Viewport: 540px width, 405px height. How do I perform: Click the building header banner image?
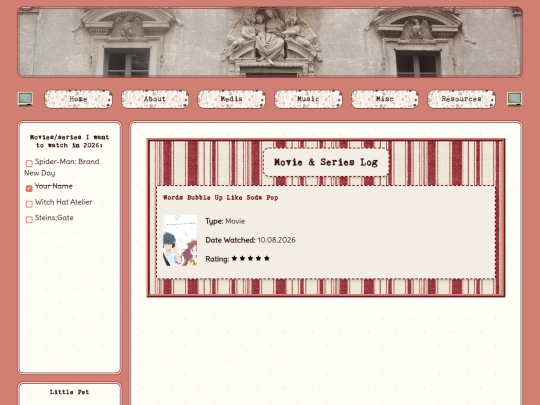(x=270, y=42)
